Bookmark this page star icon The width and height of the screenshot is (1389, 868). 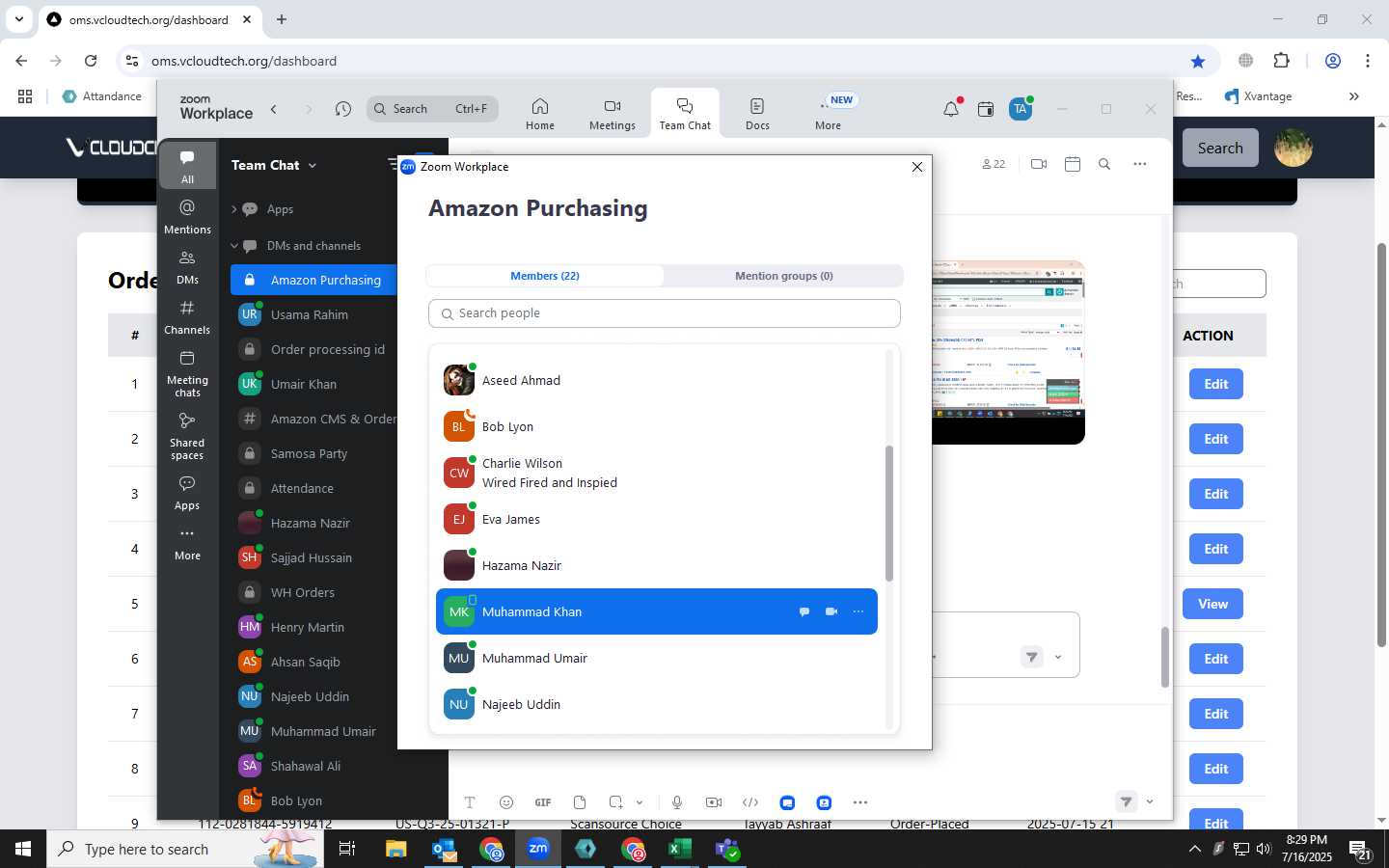pos(1198,61)
